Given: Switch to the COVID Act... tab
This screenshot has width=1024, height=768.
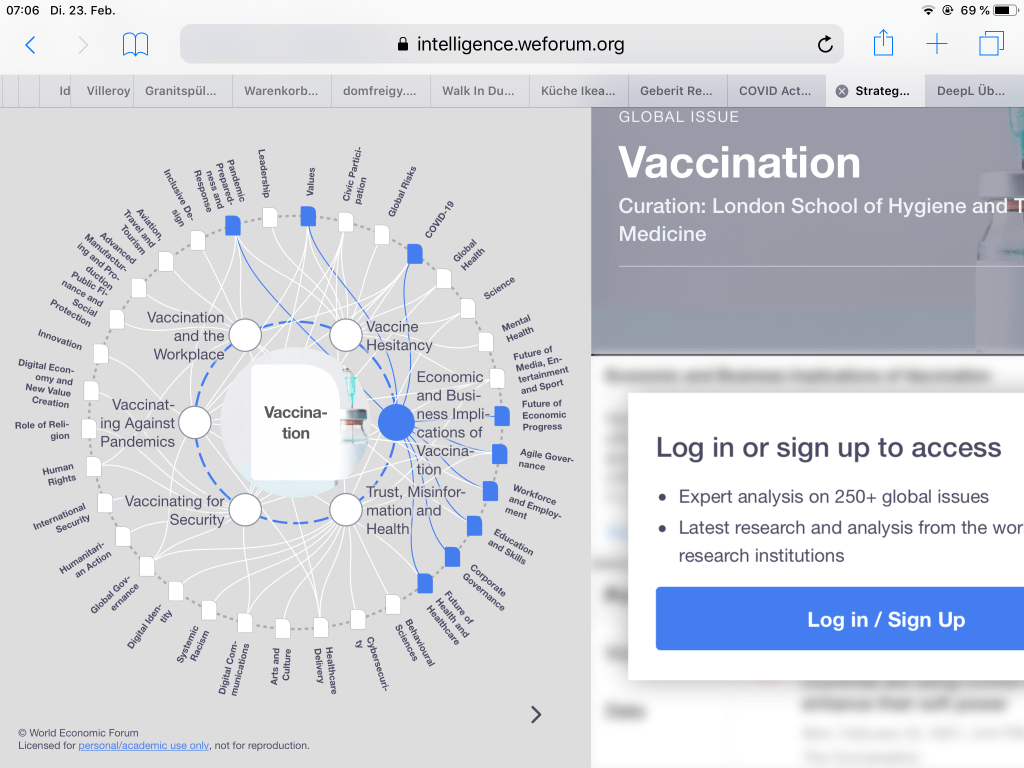Looking at the screenshot, I should pyautogui.click(x=775, y=91).
